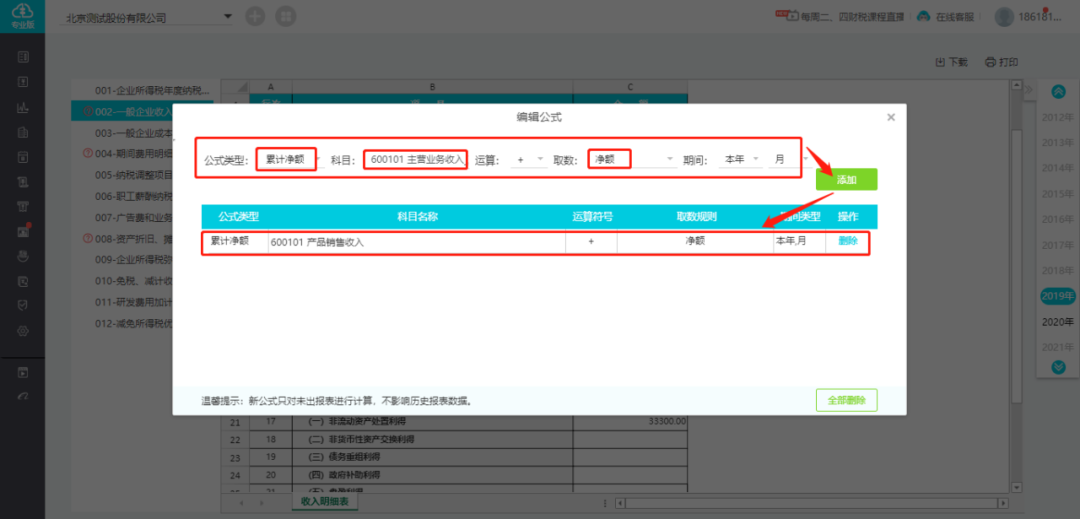The image size is (1080, 519).
Task: Open sidebar icon with red notification dot
Action: pos(23,231)
